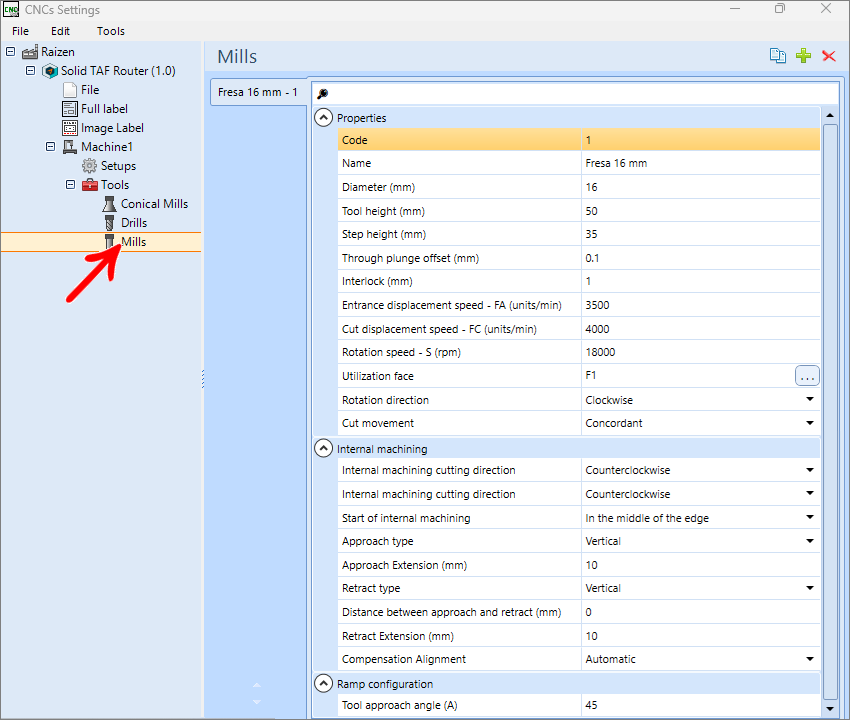850x720 pixels.
Task: Click the panel splitter handle dots
Action: (x=203, y=379)
